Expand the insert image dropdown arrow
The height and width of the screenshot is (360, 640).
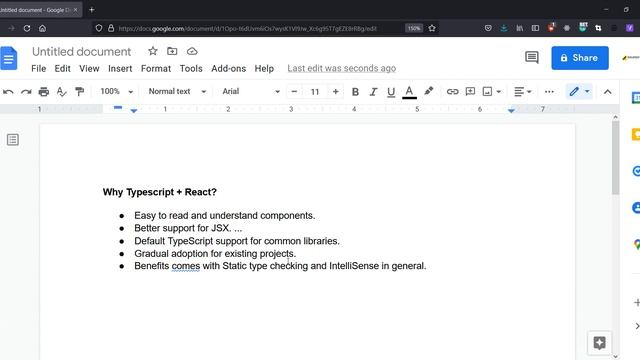499,92
